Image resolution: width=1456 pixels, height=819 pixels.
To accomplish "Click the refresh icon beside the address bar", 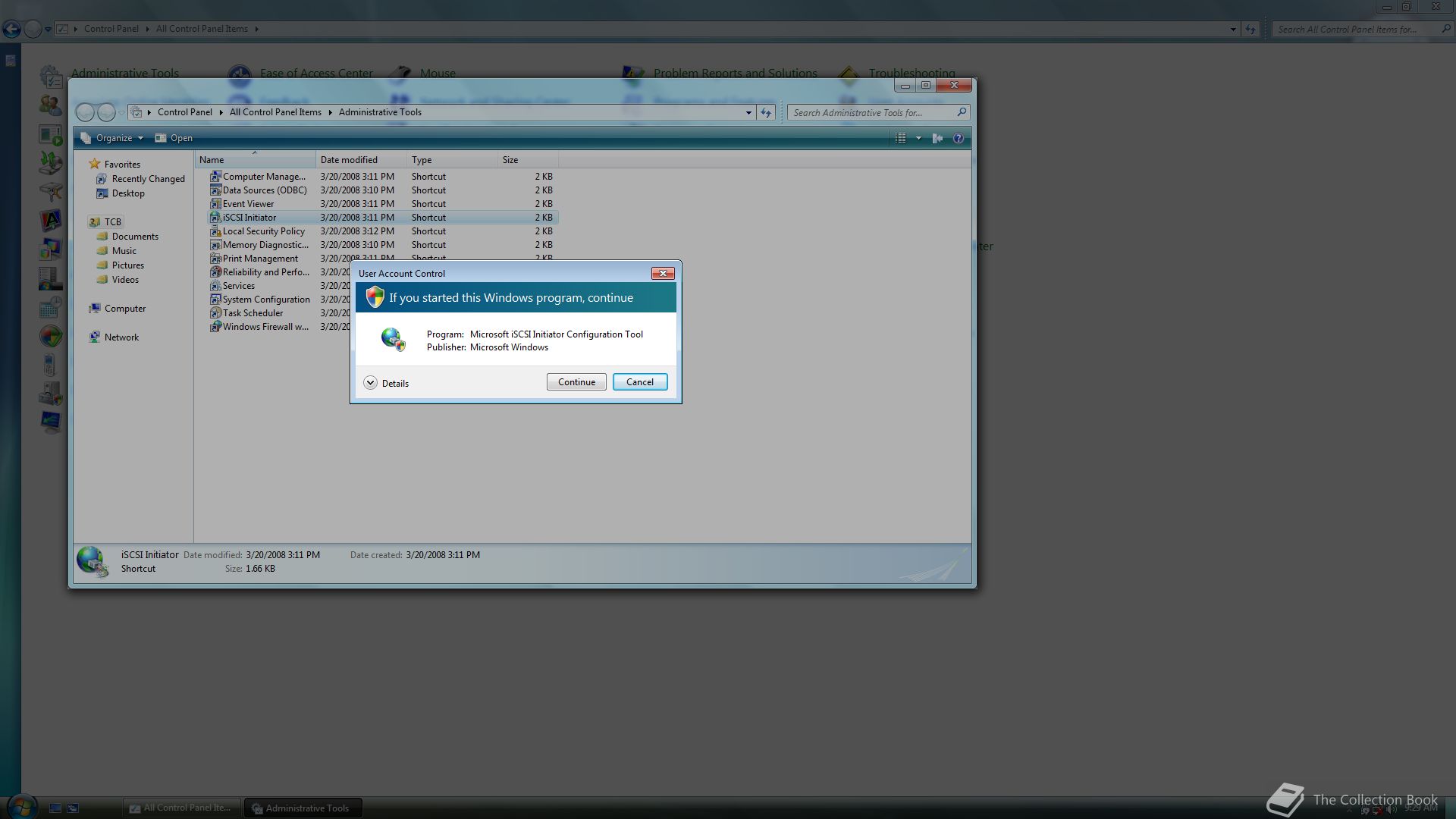I will tap(766, 112).
